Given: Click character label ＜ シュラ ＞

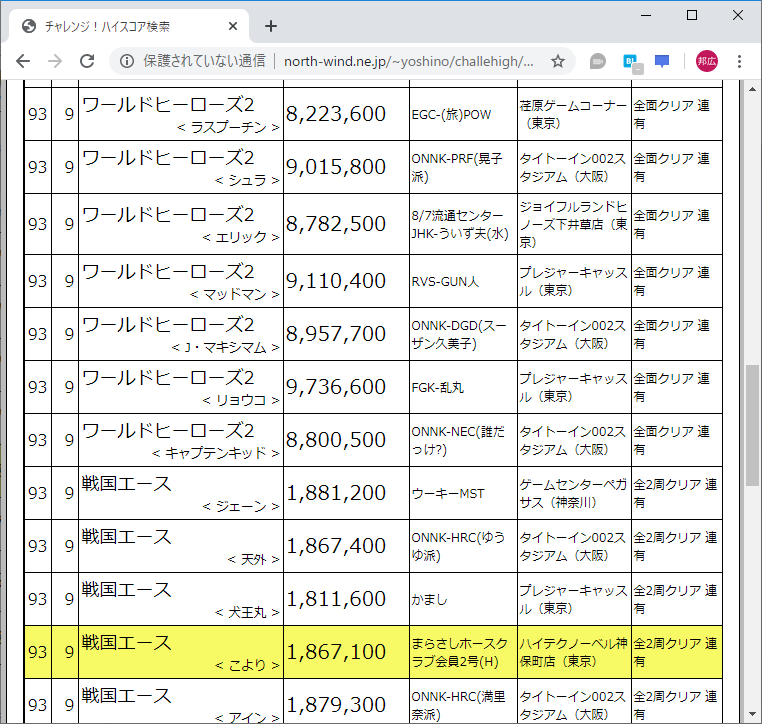Looking at the screenshot, I should (x=247, y=180).
